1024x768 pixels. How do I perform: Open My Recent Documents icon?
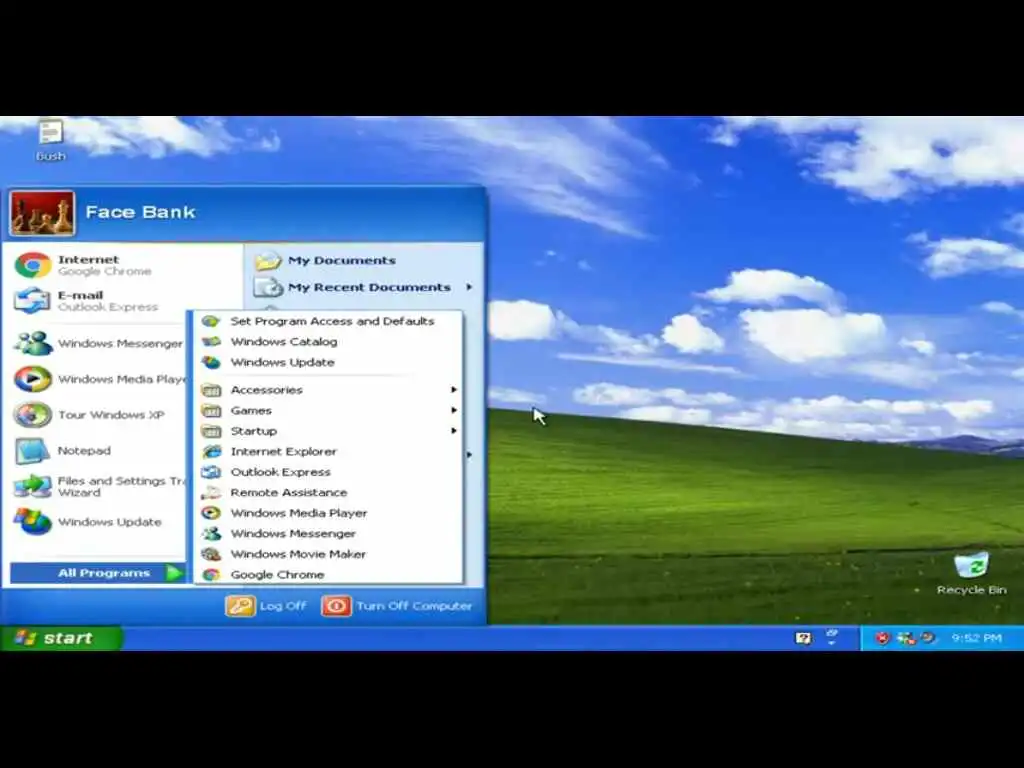268,287
